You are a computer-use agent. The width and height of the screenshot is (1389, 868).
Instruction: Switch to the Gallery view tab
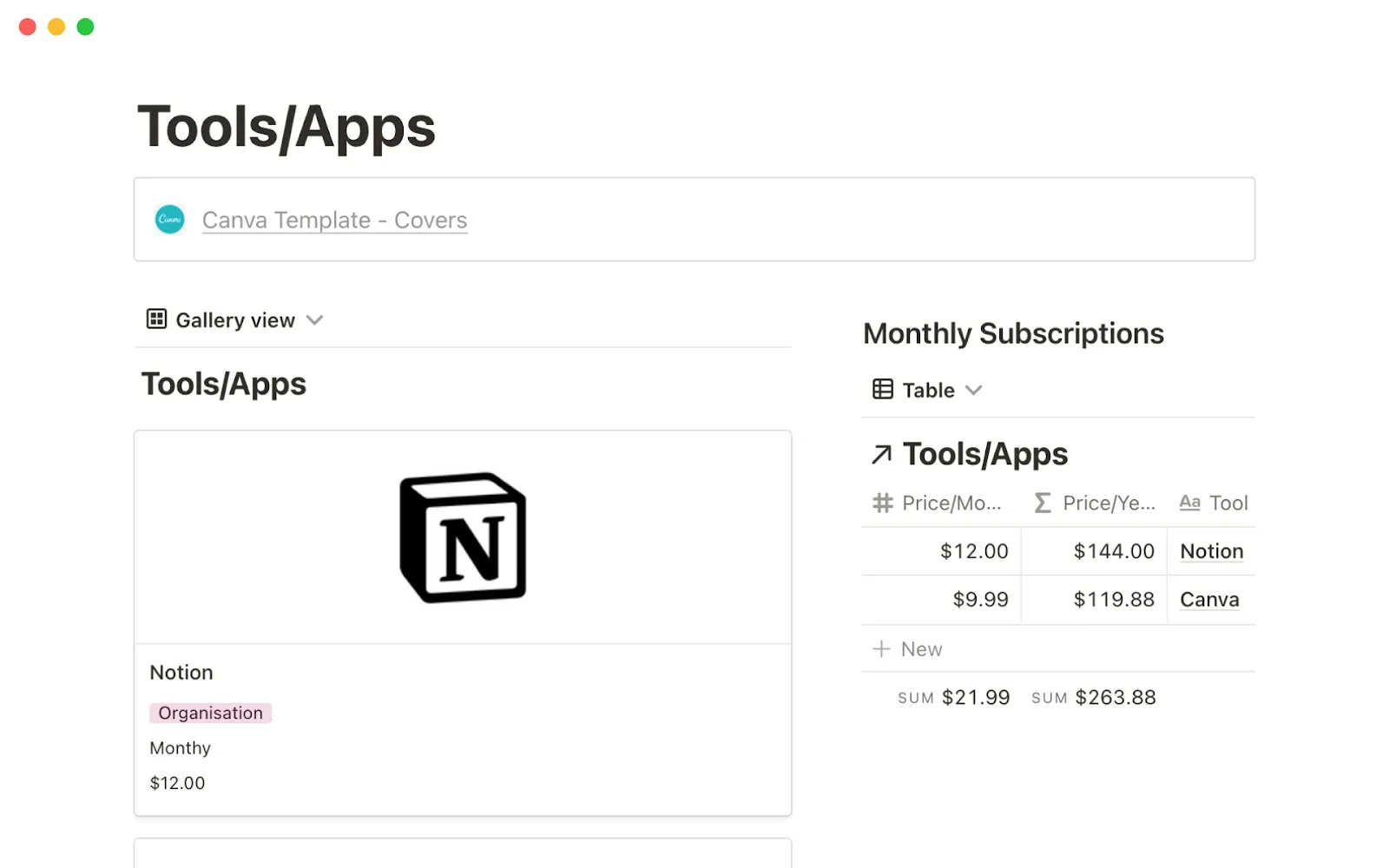(x=234, y=319)
